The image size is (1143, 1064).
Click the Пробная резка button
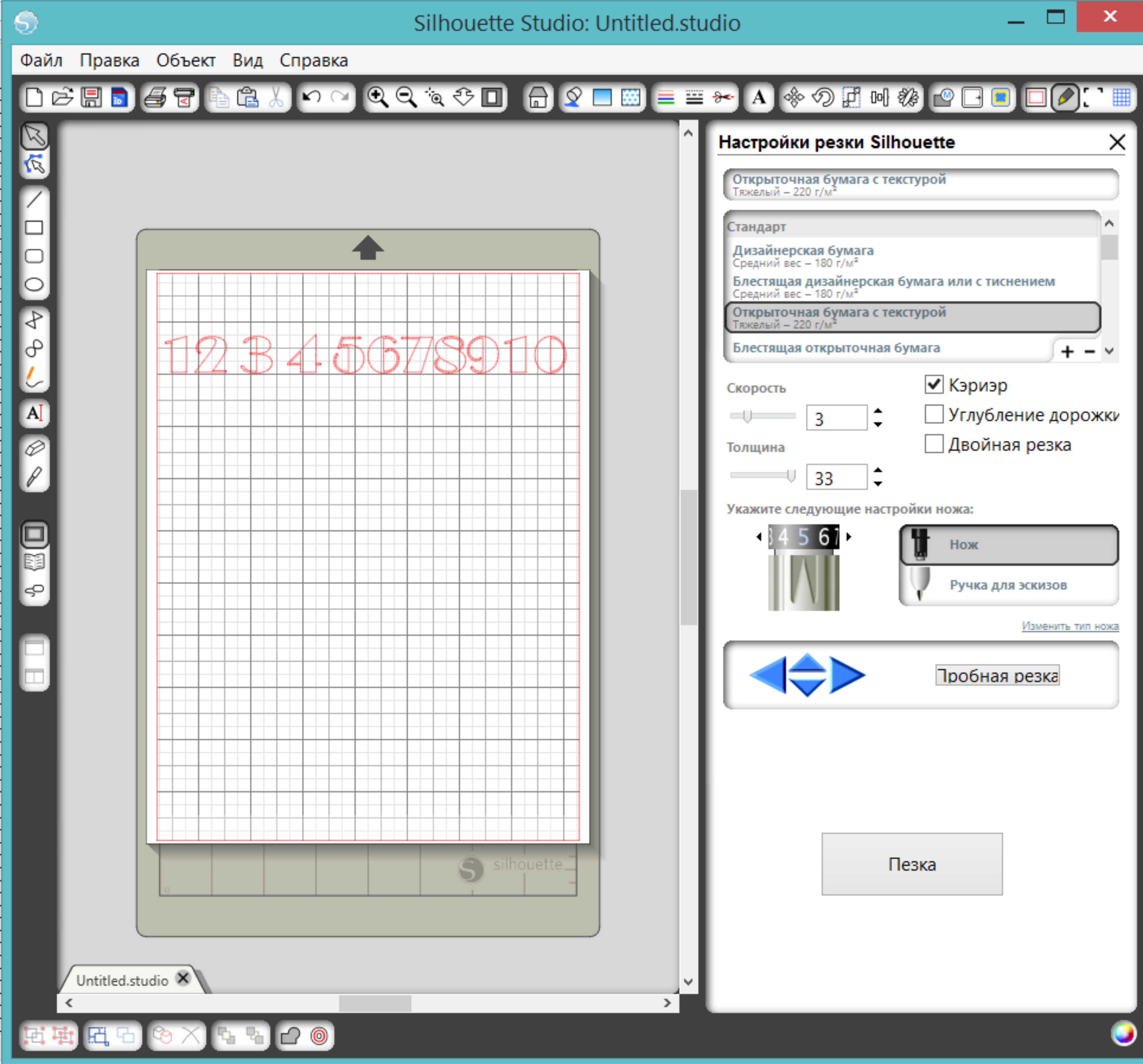[998, 675]
